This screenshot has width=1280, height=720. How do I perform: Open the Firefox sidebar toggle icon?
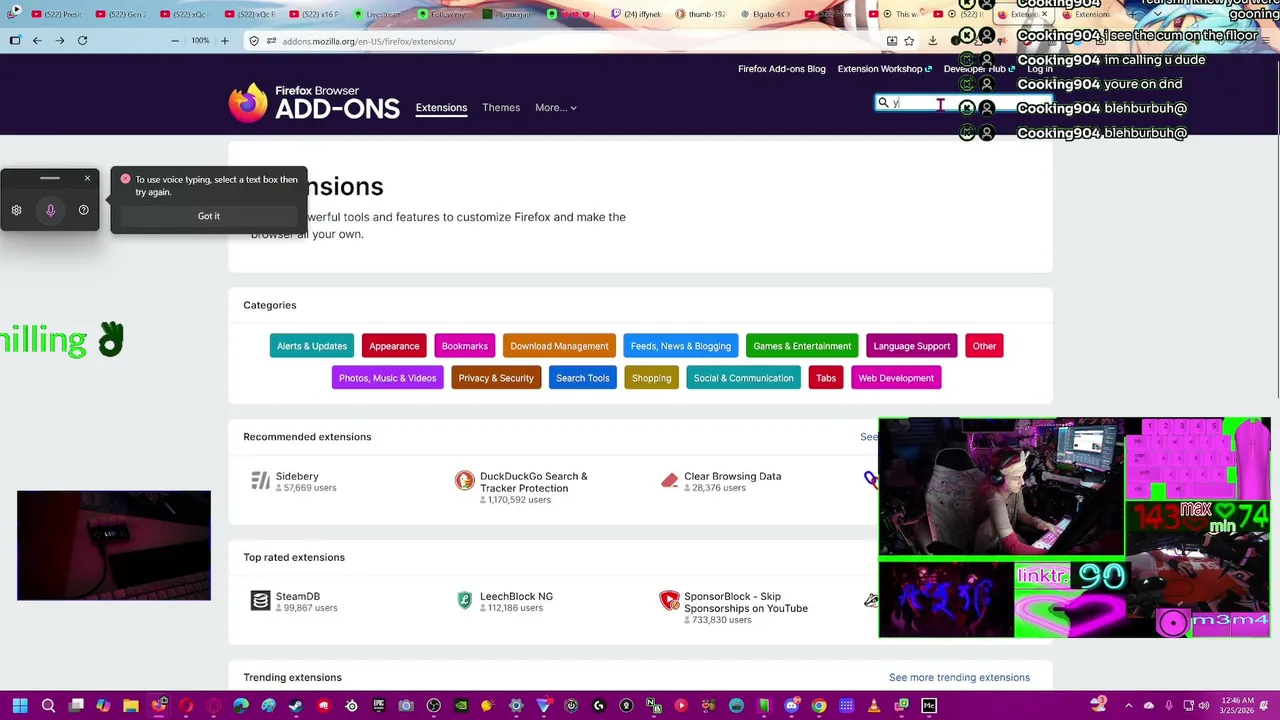click(14, 41)
